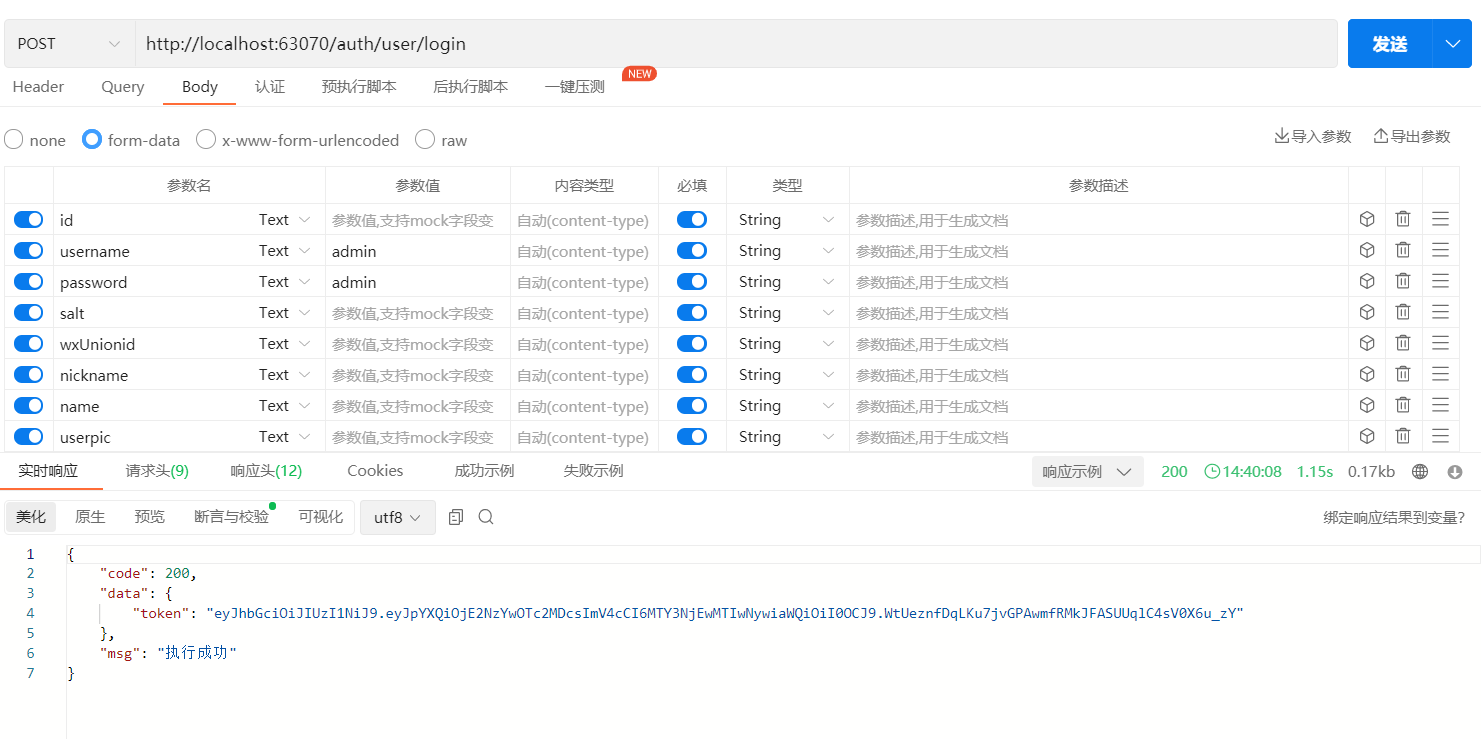Viewport: 1481px width, 739px height.
Task: Open the String type dropdown for nickname
Action: (x=787, y=375)
